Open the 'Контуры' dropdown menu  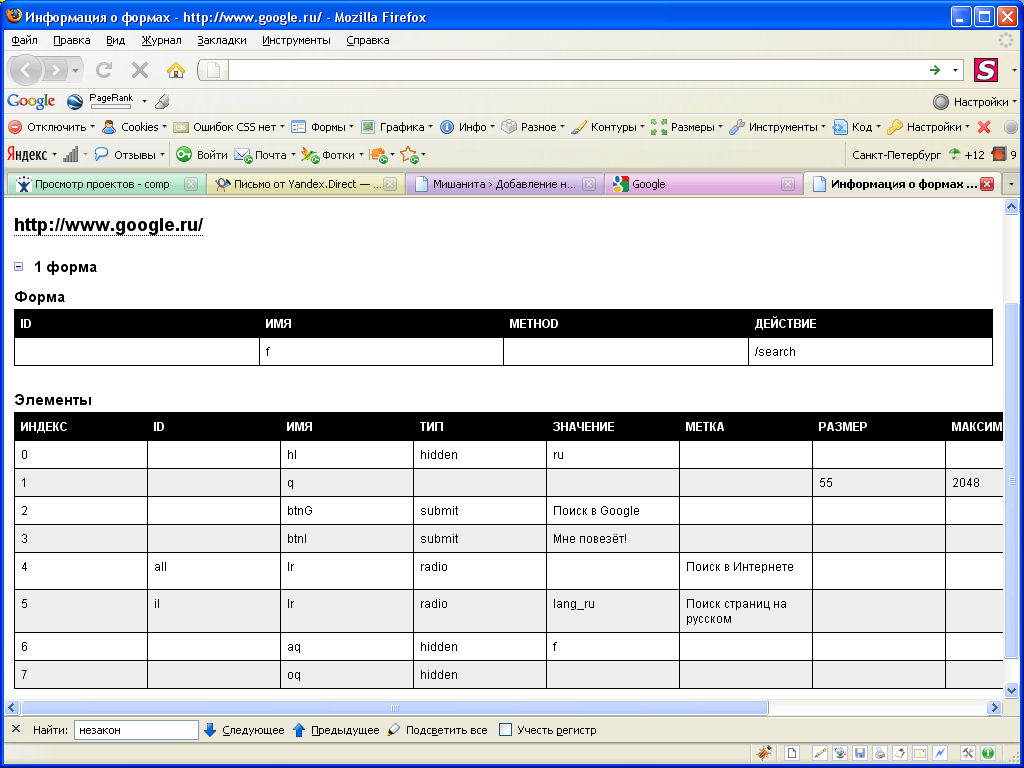tap(607, 127)
